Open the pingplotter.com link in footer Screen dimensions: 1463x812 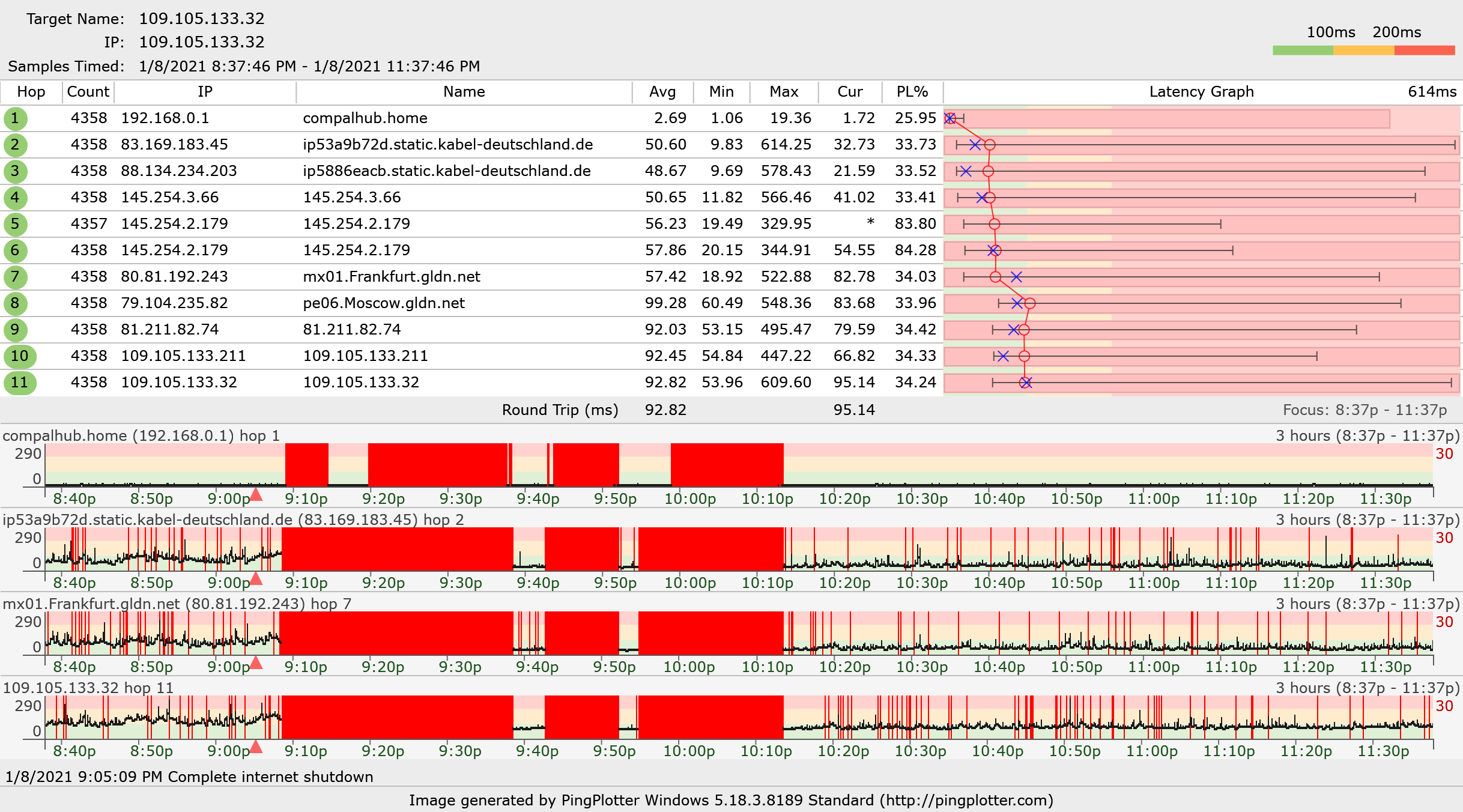[966, 800]
